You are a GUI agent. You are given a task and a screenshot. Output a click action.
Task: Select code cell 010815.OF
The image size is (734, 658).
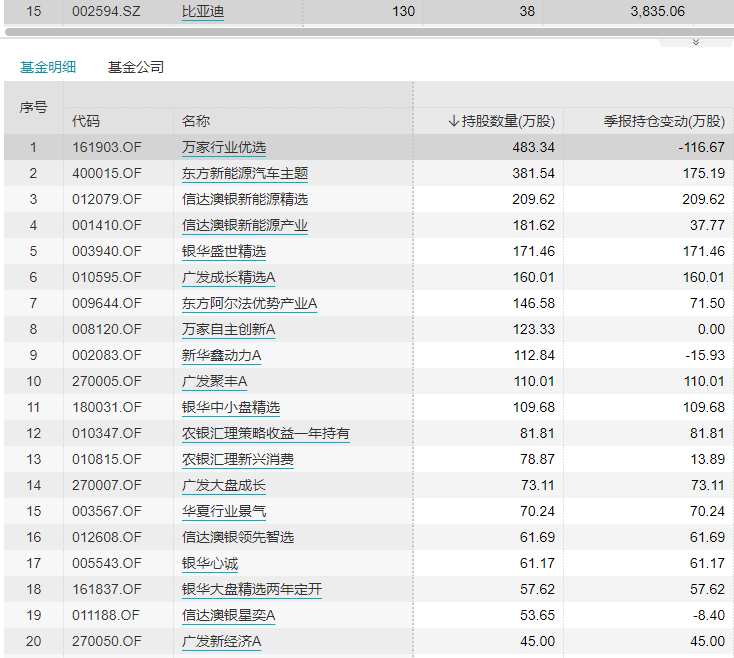(x=107, y=459)
